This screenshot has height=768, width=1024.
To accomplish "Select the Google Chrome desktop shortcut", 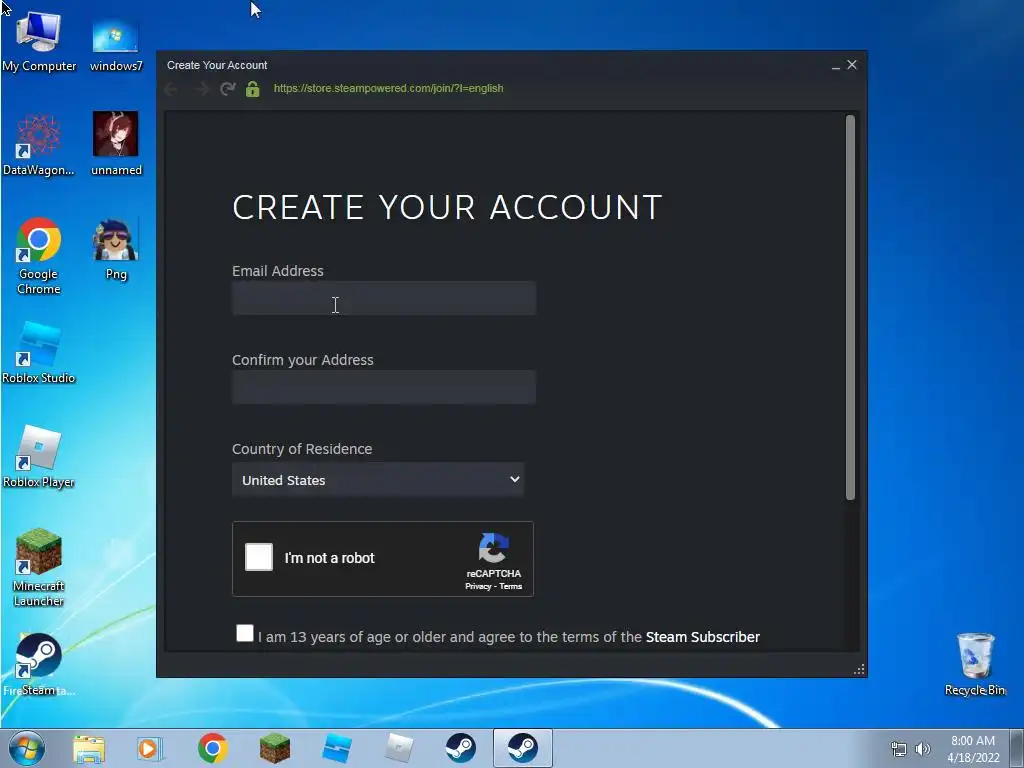I will point(39,256).
